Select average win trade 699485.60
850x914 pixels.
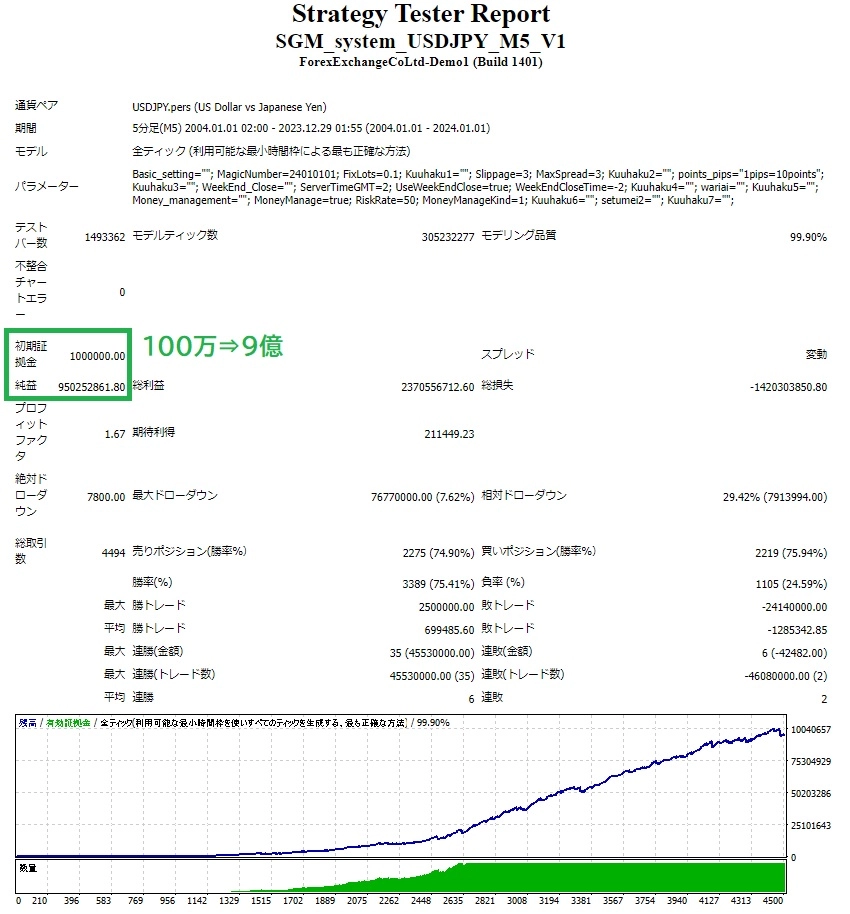click(x=449, y=630)
